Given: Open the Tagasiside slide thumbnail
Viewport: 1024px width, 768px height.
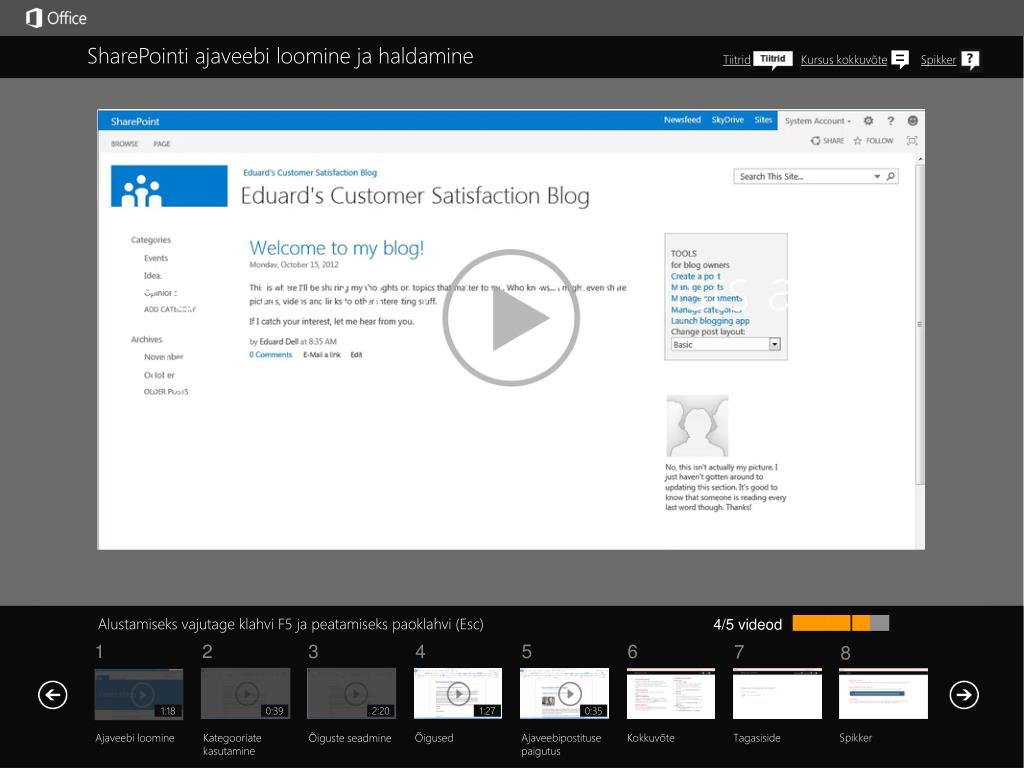Looking at the screenshot, I should point(777,694).
